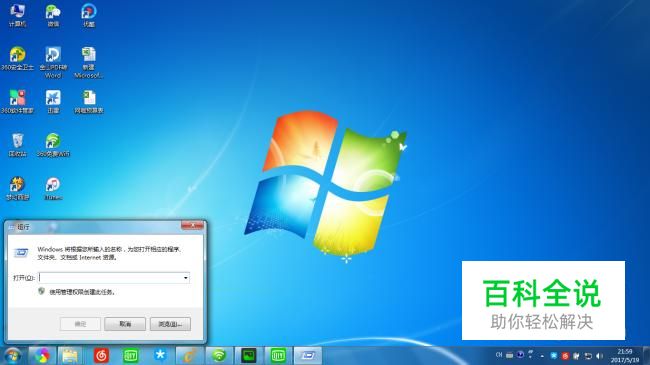The width and height of the screenshot is (650, 365).
Task: Open the blue star app in taskbar
Action: point(160,355)
